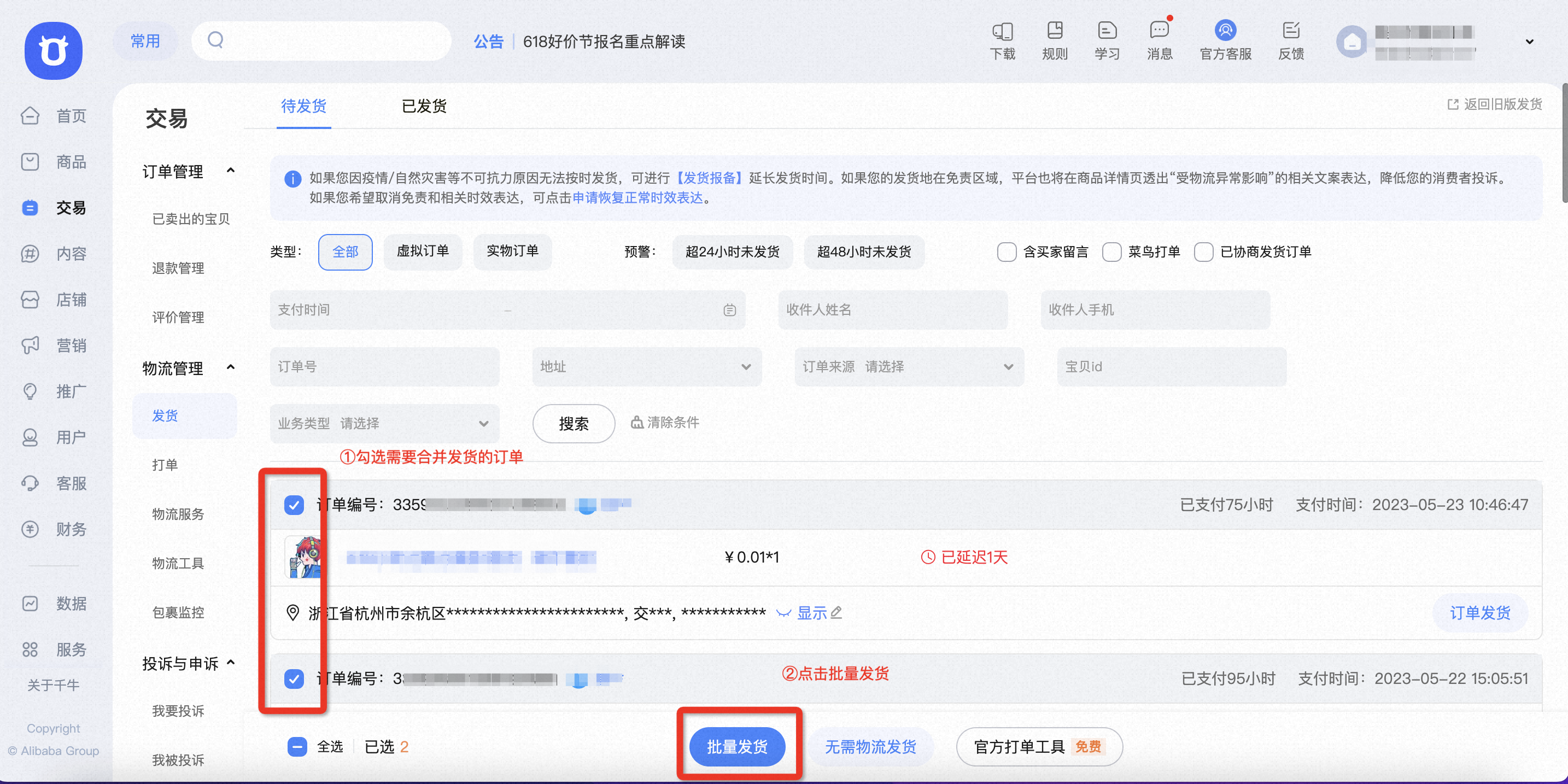This screenshot has height=784, width=1568.
Task: Open the 规则 rules icon
Action: click(1055, 31)
